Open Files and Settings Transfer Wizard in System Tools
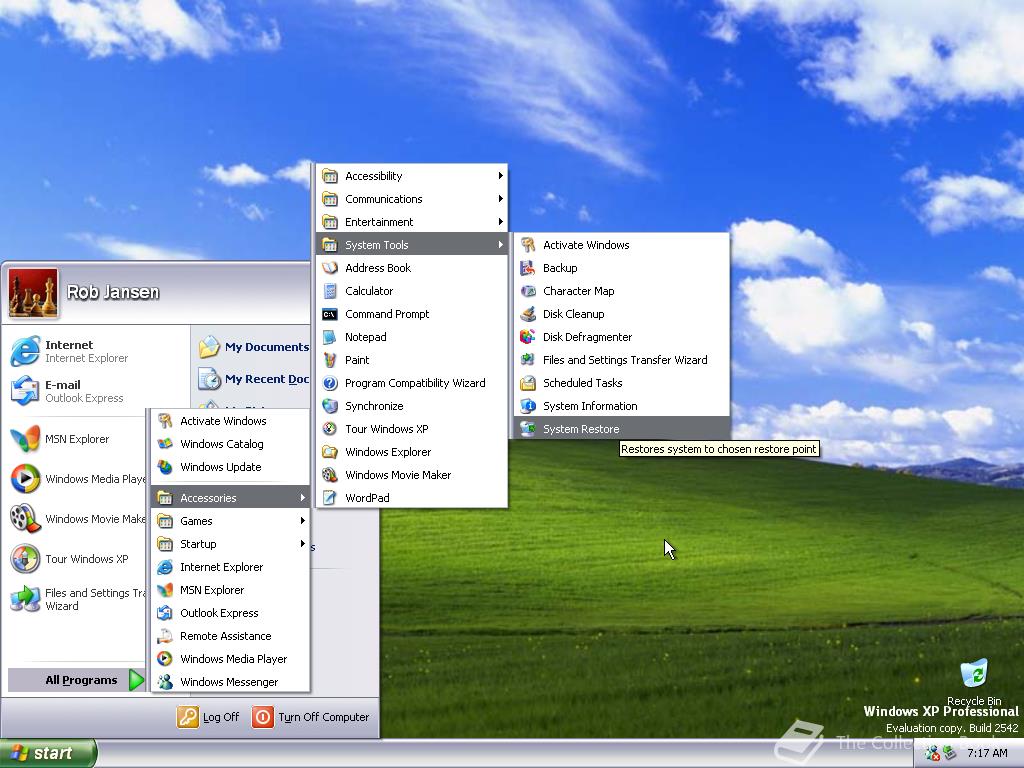The height and width of the screenshot is (768, 1024). pos(621,360)
